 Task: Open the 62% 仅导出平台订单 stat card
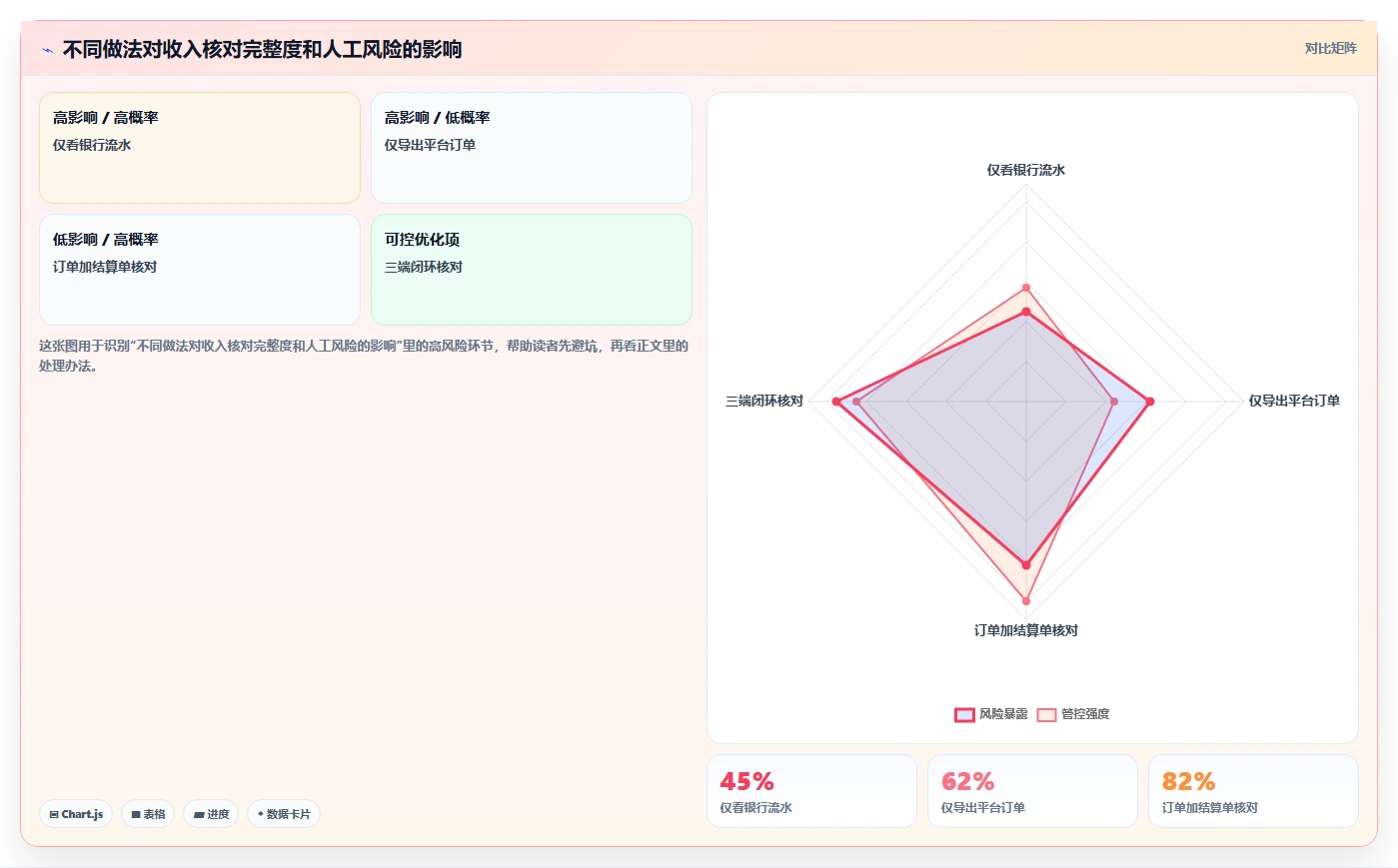pos(1032,791)
